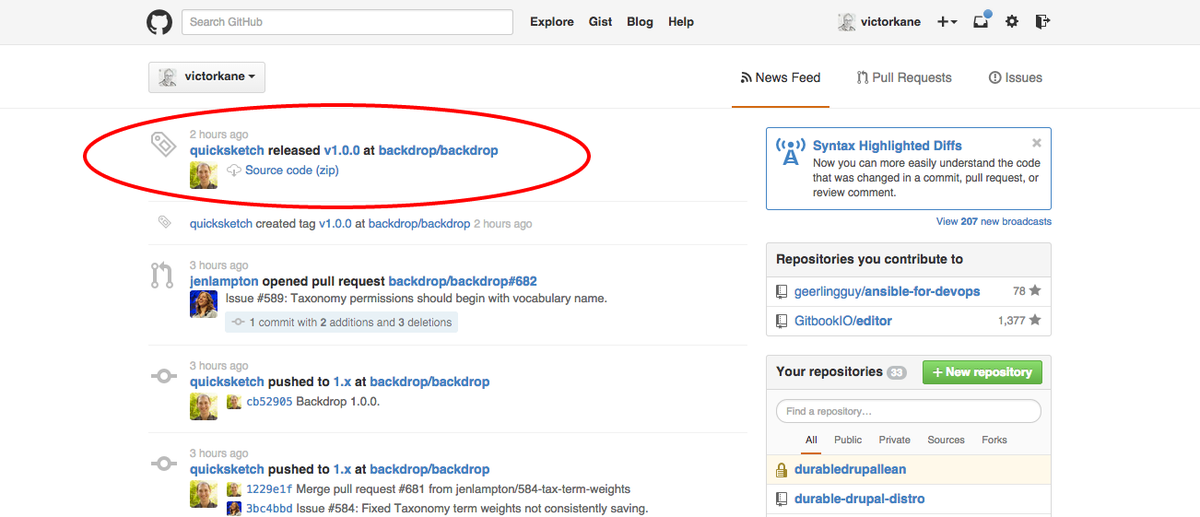Image resolution: width=1200 pixels, height=517 pixels.
Task: Click the New repository button
Action: click(x=982, y=372)
